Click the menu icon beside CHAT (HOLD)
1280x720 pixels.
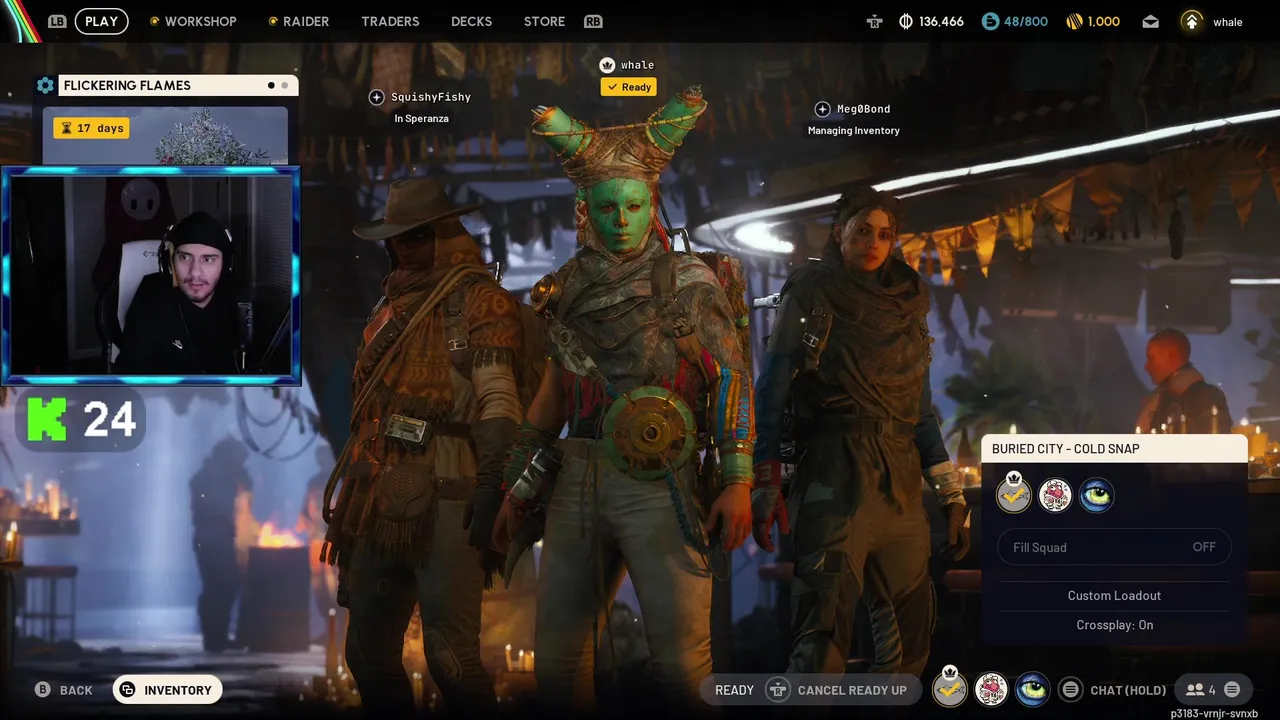(x=1071, y=690)
